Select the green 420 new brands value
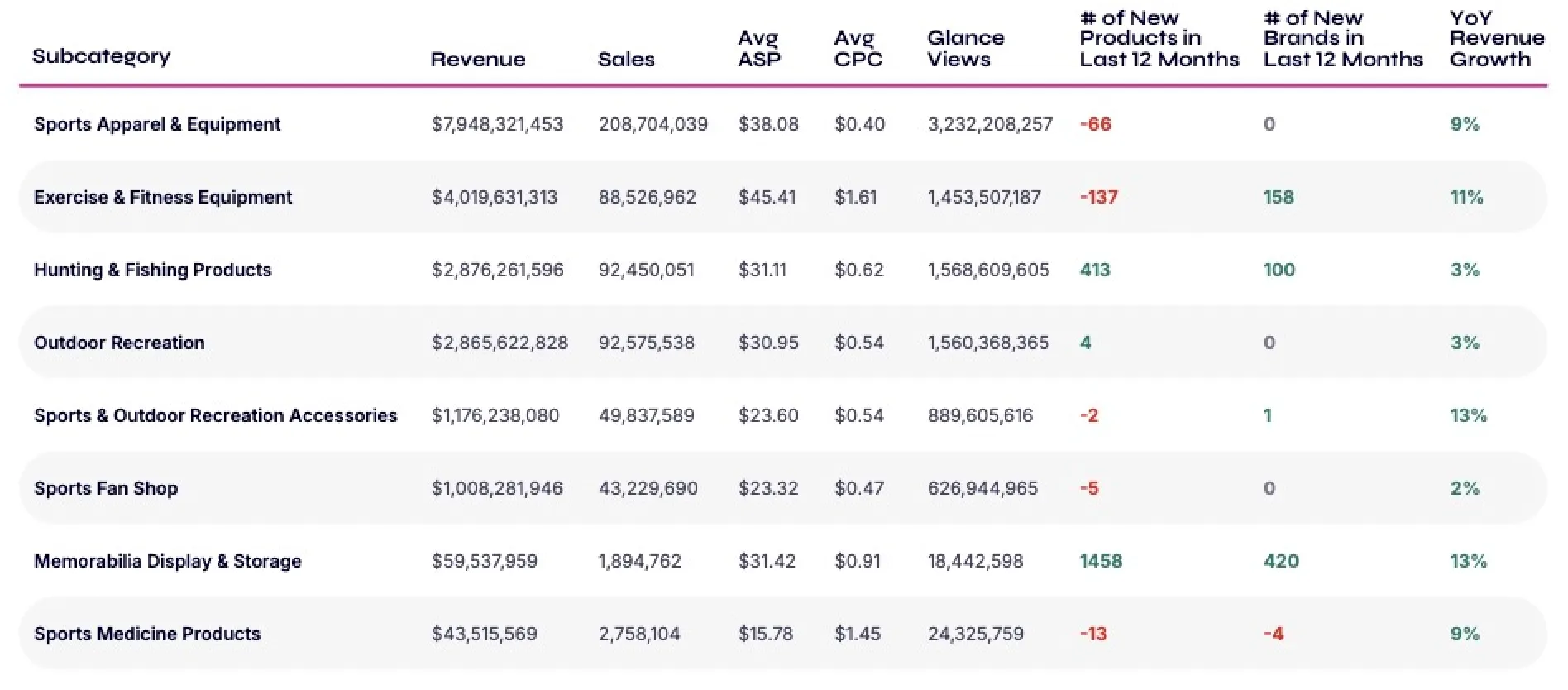Viewport: 1568px width, 690px height. (1281, 561)
